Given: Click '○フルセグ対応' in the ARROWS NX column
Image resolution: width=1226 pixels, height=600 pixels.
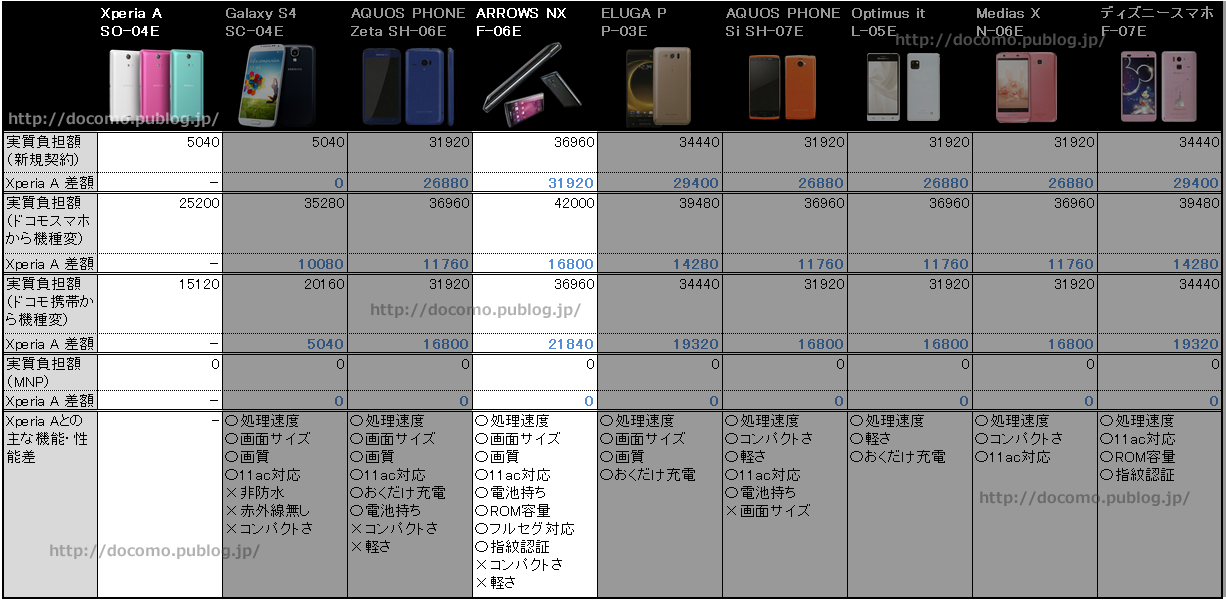Looking at the screenshot, I should tap(525, 529).
